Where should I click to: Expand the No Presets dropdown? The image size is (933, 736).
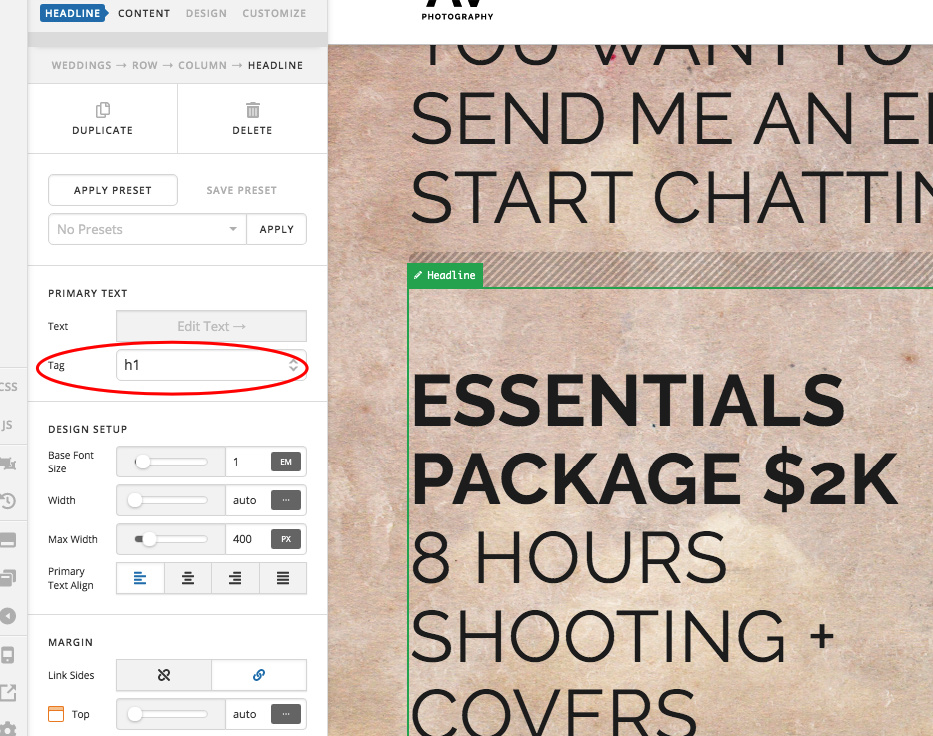(x=147, y=229)
